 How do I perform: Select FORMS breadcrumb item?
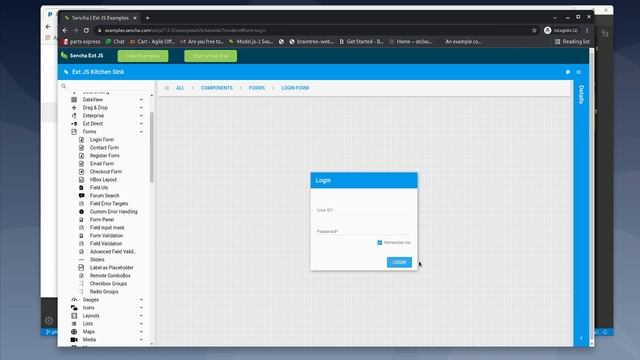point(257,88)
